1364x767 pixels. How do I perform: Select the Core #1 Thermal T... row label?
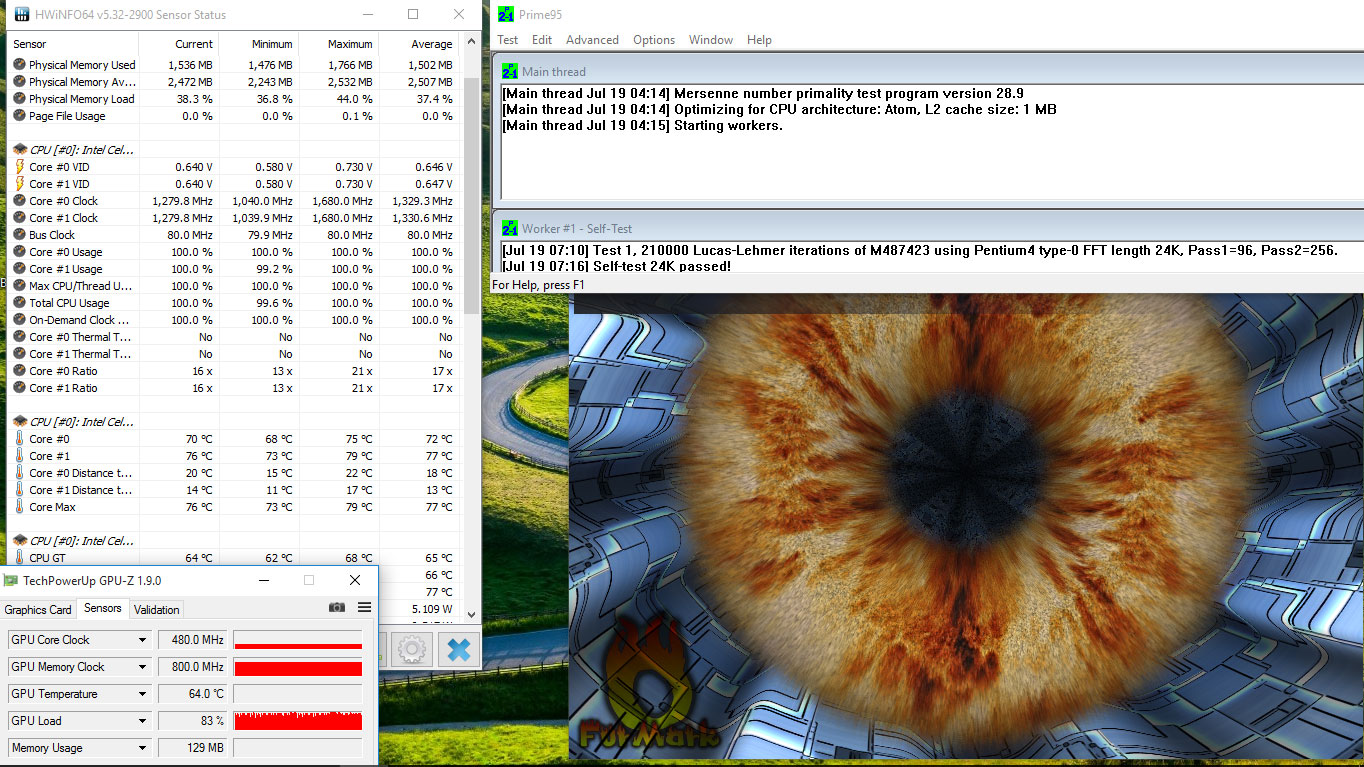click(x=80, y=354)
